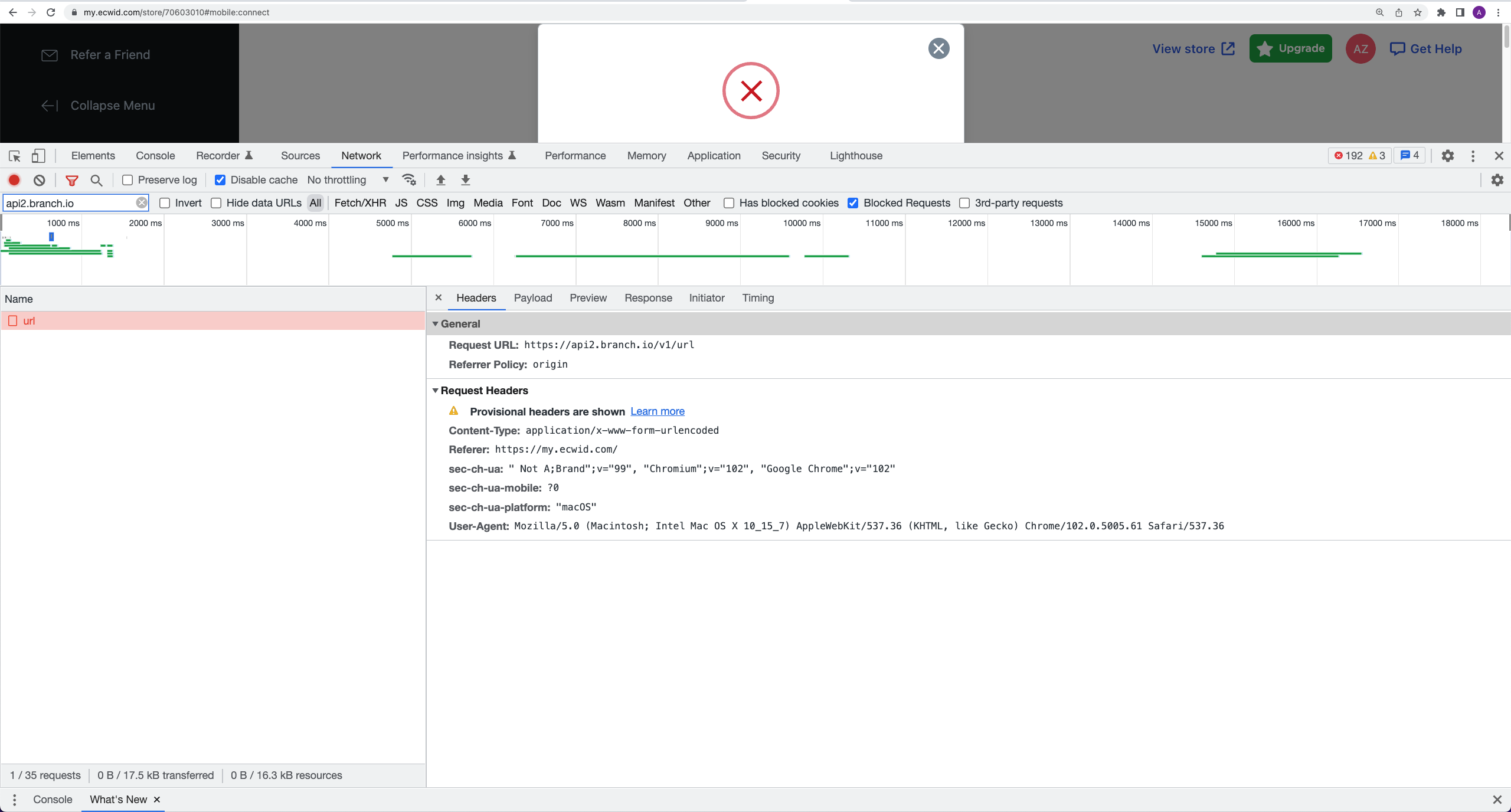Export HAR file with the download icon
The width and height of the screenshot is (1511, 812).
(x=465, y=180)
